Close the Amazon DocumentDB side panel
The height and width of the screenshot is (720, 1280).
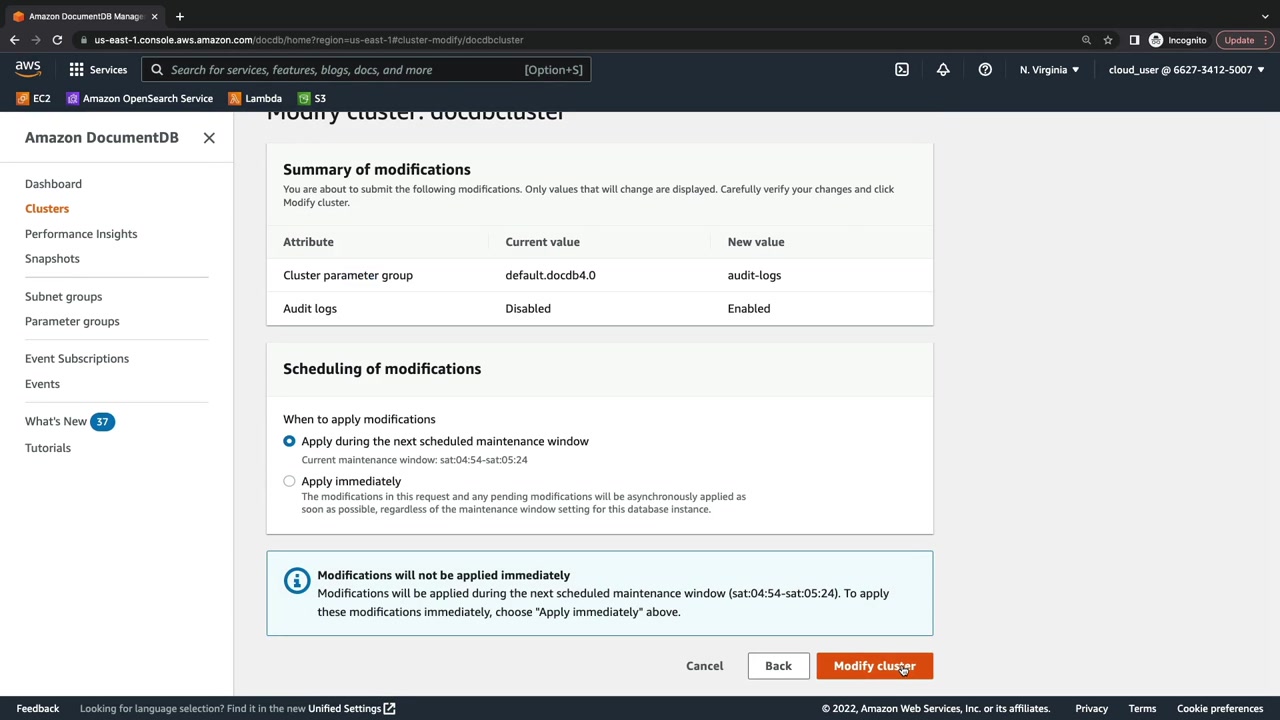tap(209, 138)
